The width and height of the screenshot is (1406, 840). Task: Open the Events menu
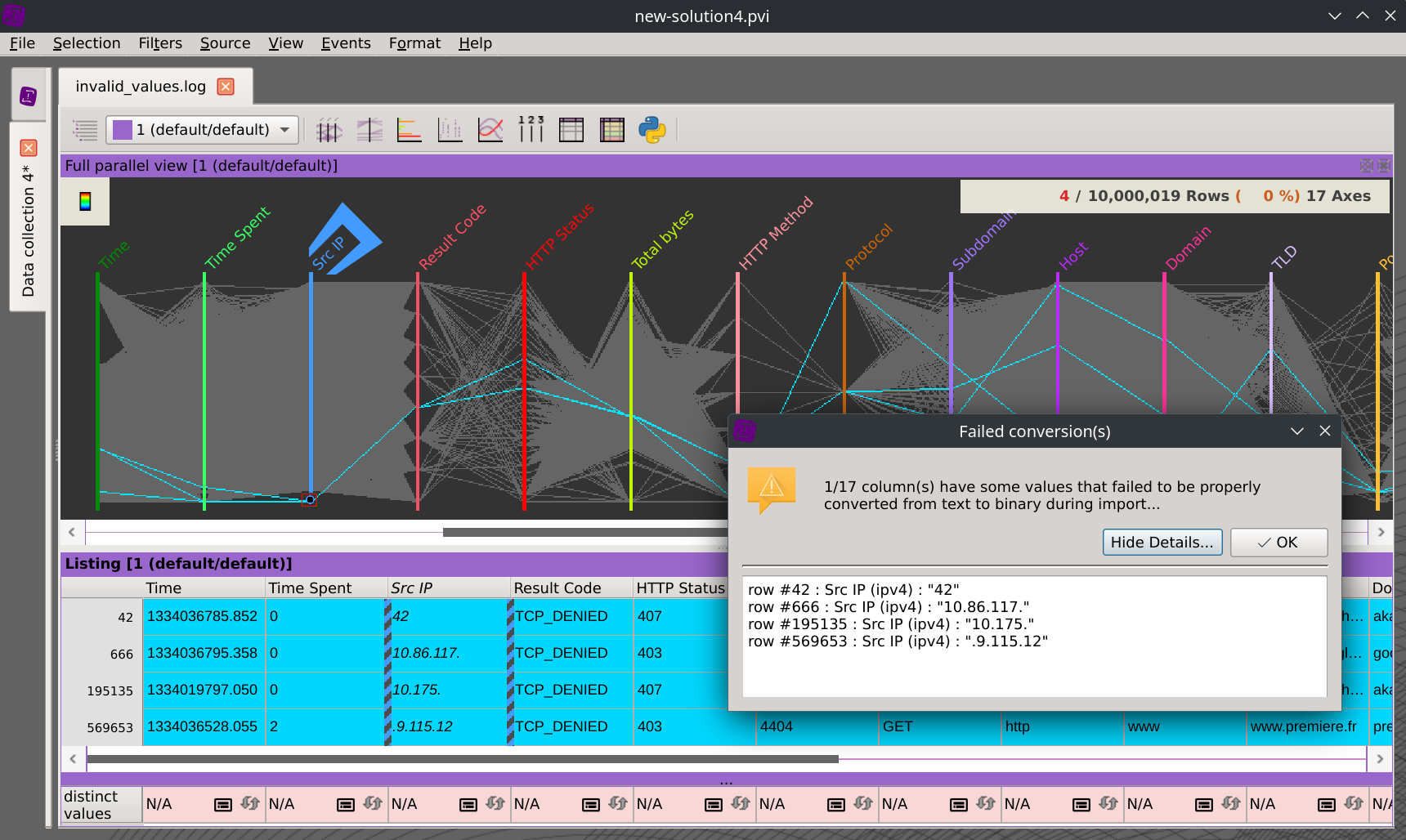[x=345, y=43]
